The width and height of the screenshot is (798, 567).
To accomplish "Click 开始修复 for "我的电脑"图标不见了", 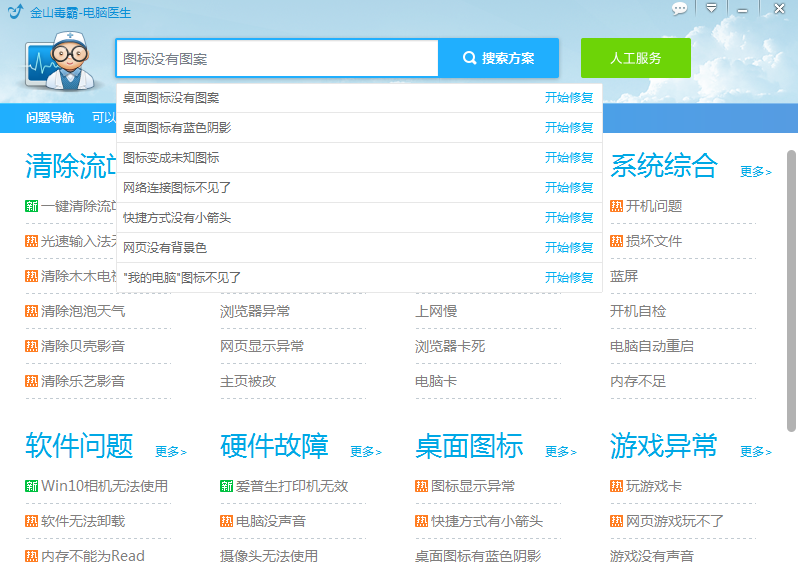I will [569, 278].
